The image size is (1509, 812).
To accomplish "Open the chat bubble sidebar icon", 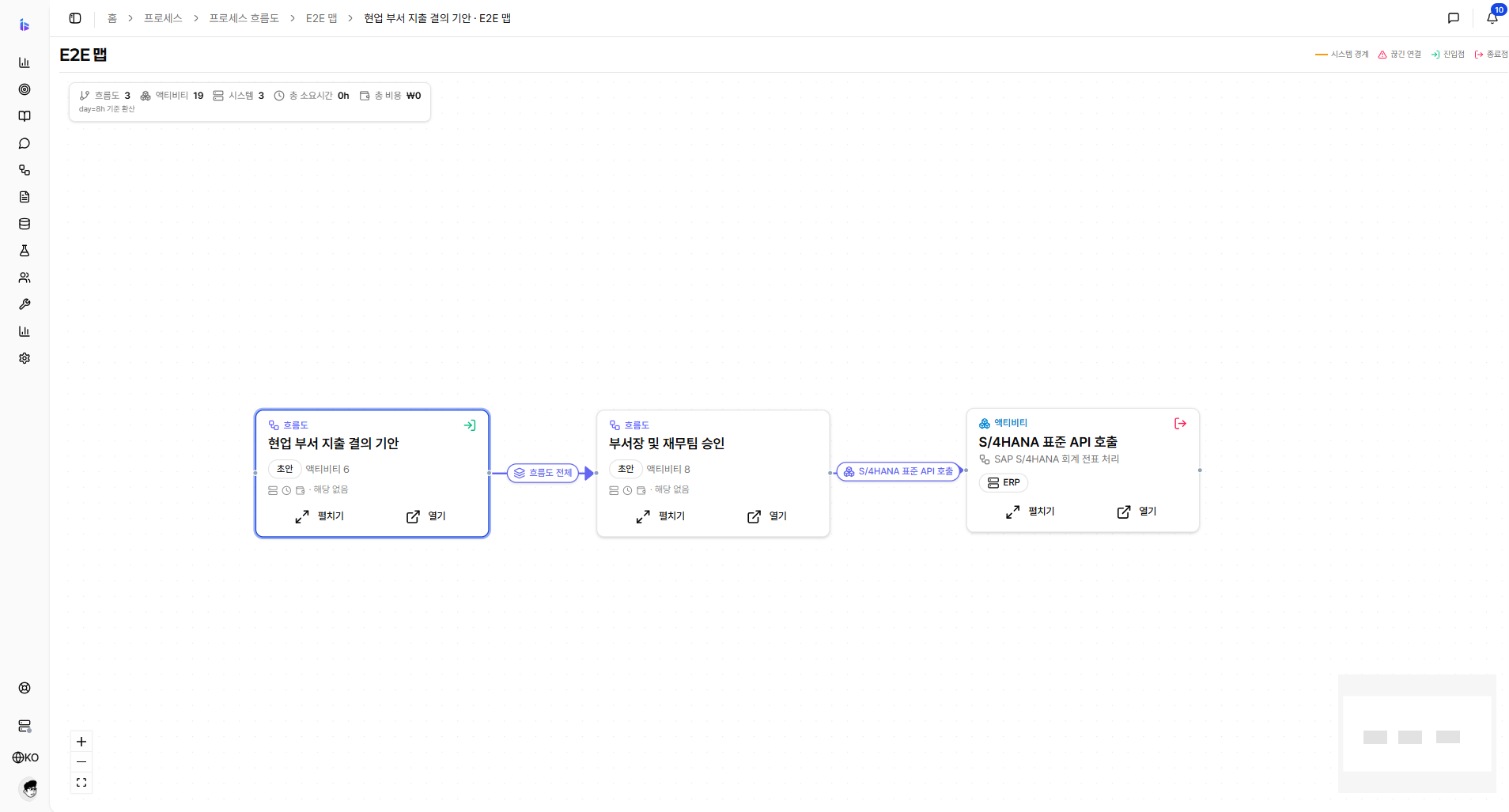I will (25, 143).
